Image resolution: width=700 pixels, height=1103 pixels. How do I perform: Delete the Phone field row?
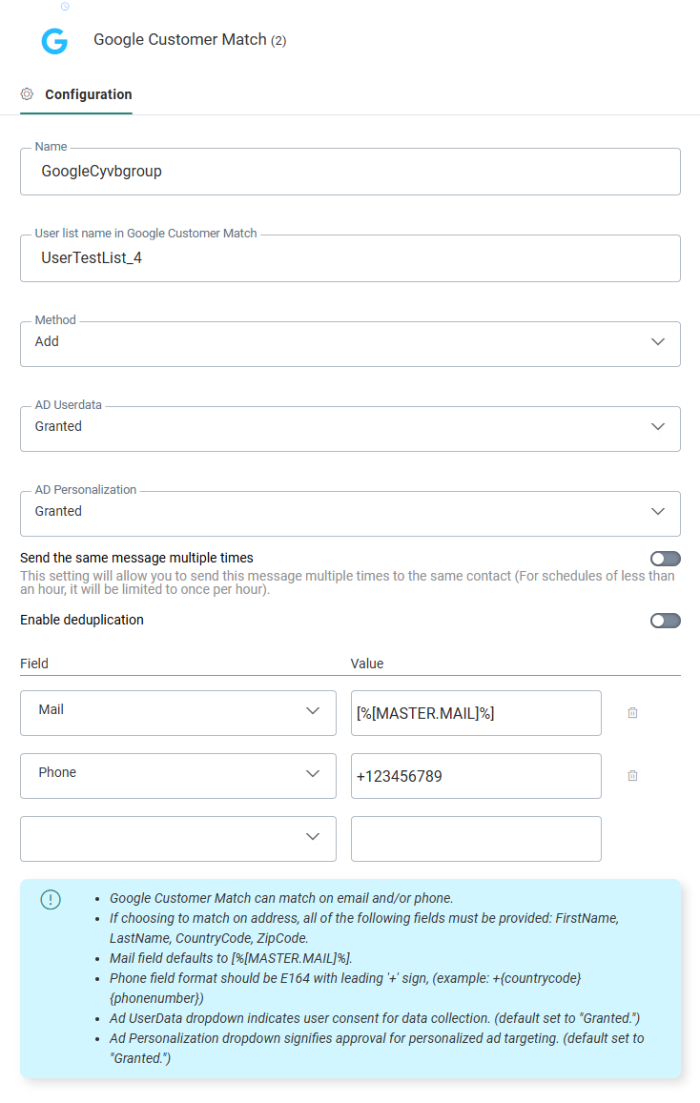[x=632, y=776]
